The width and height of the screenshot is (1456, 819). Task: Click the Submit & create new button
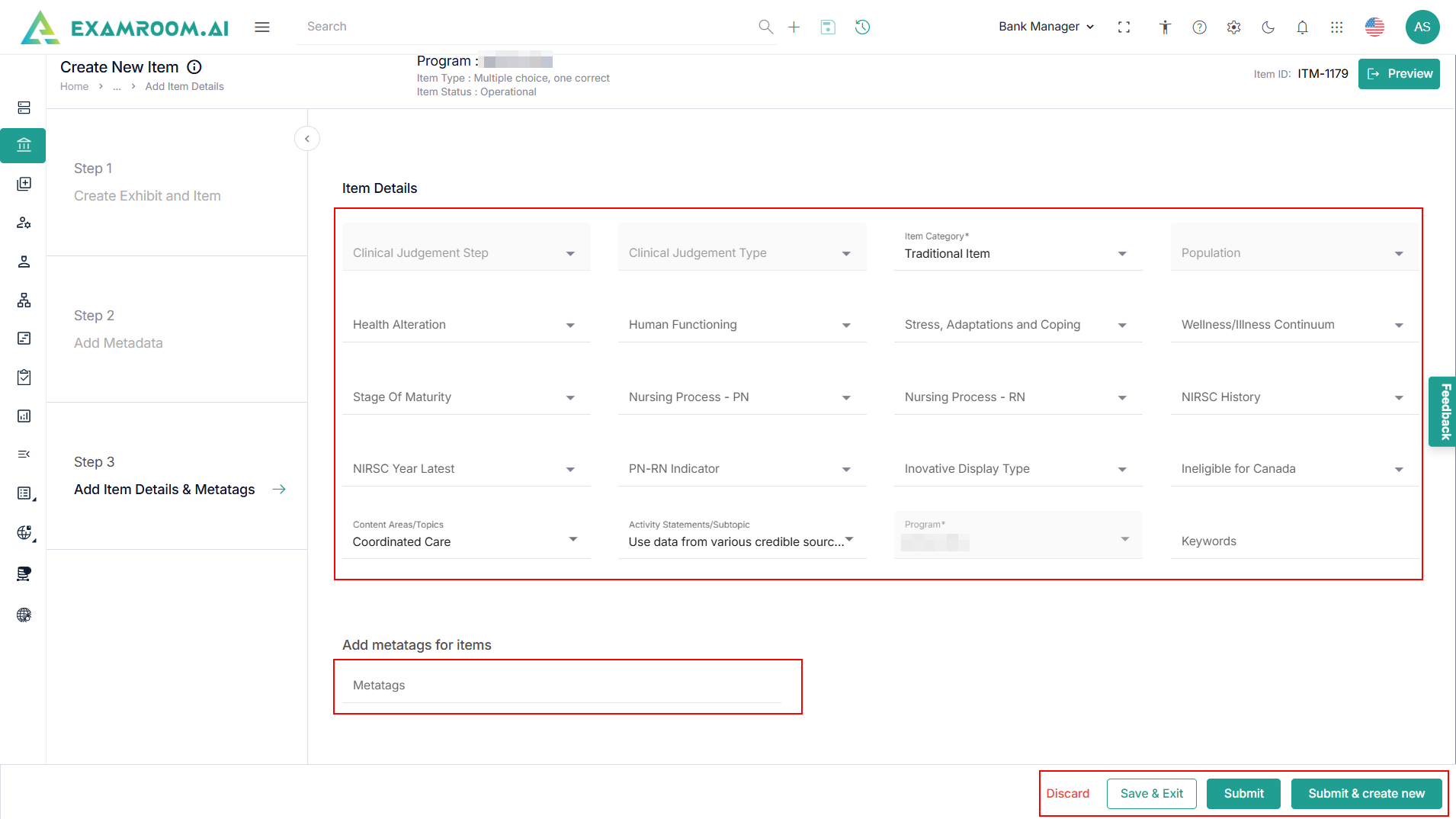[1366, 793]
